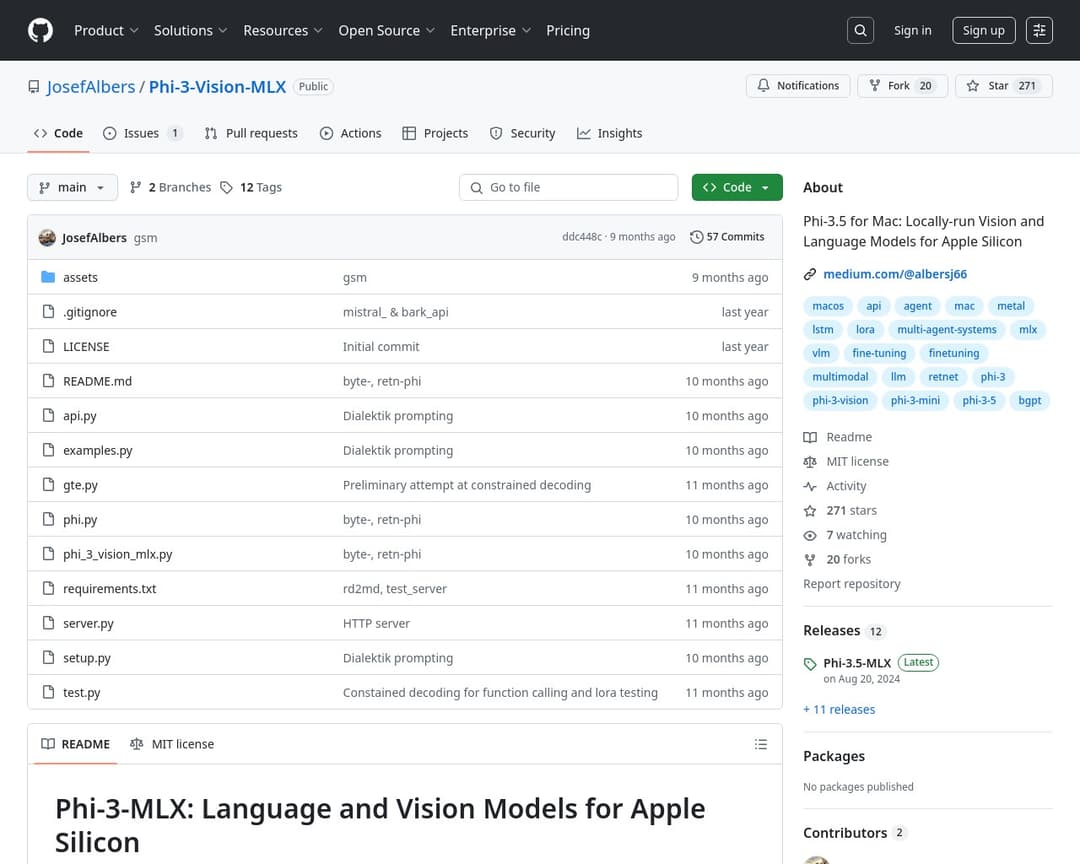The width and height of the screenshot is (1080, 864).
Task: Switch to the Pull requests tab
Action: click(251, 134)
